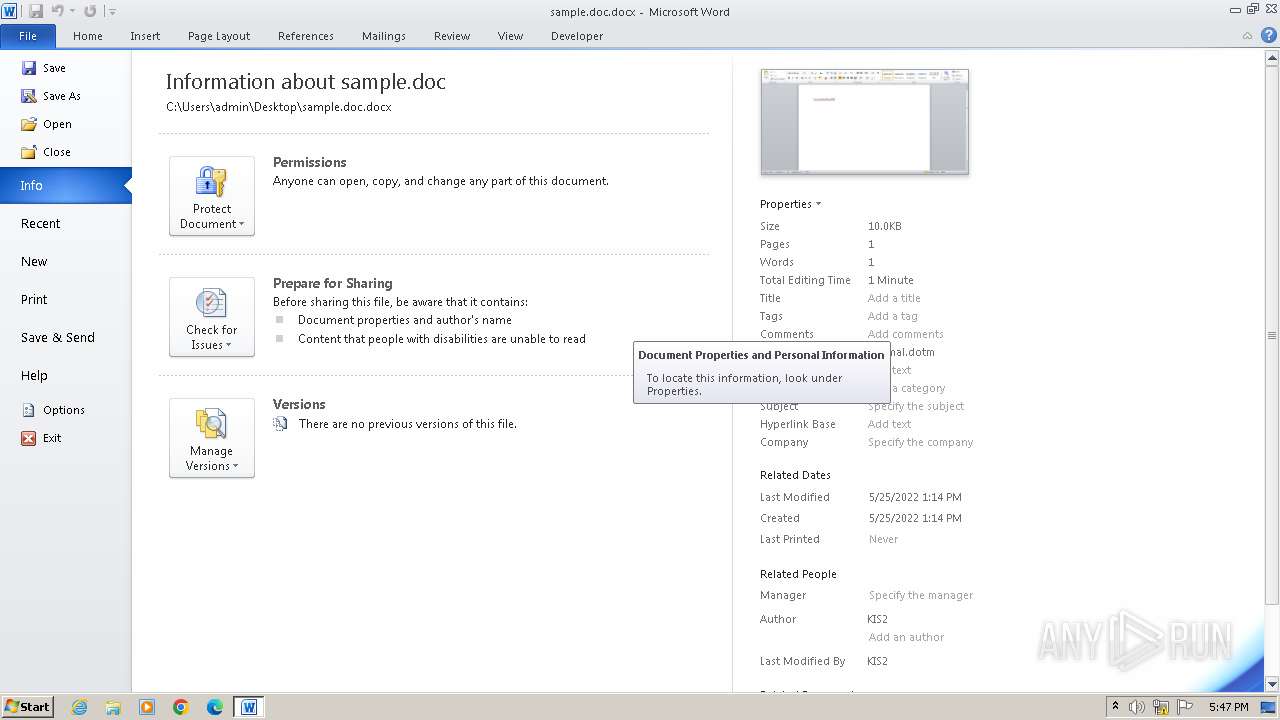Click the Last Modified date 5/25/2022 1:14 PM
Screen dimensions: 1280x720
pyautogui.click(x=914, y=497)
